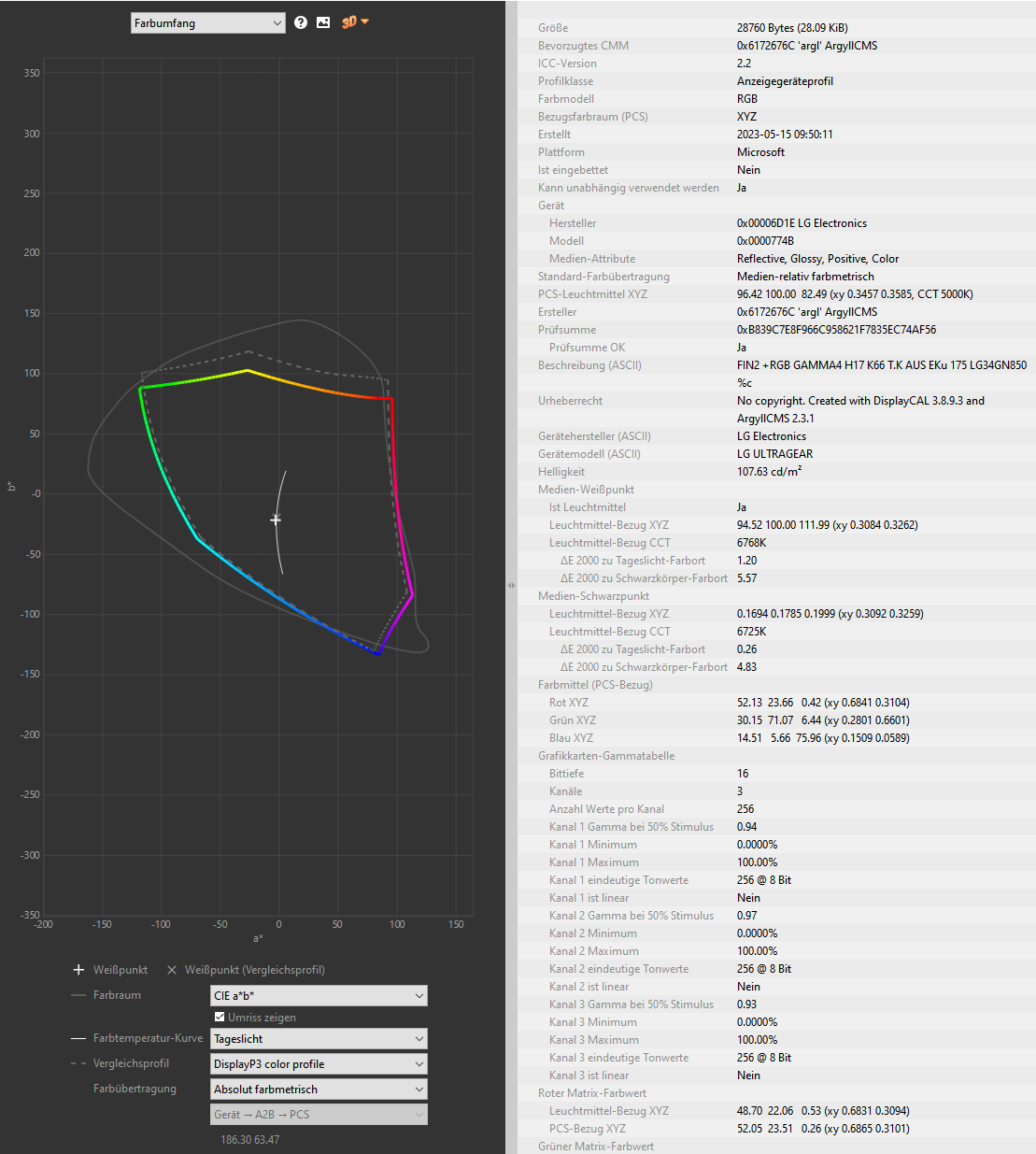Click the disabled Gerät → A2B → PCS dropdown
This screenshot has height=1154, width=1036.
click(x=319, y=1115)
